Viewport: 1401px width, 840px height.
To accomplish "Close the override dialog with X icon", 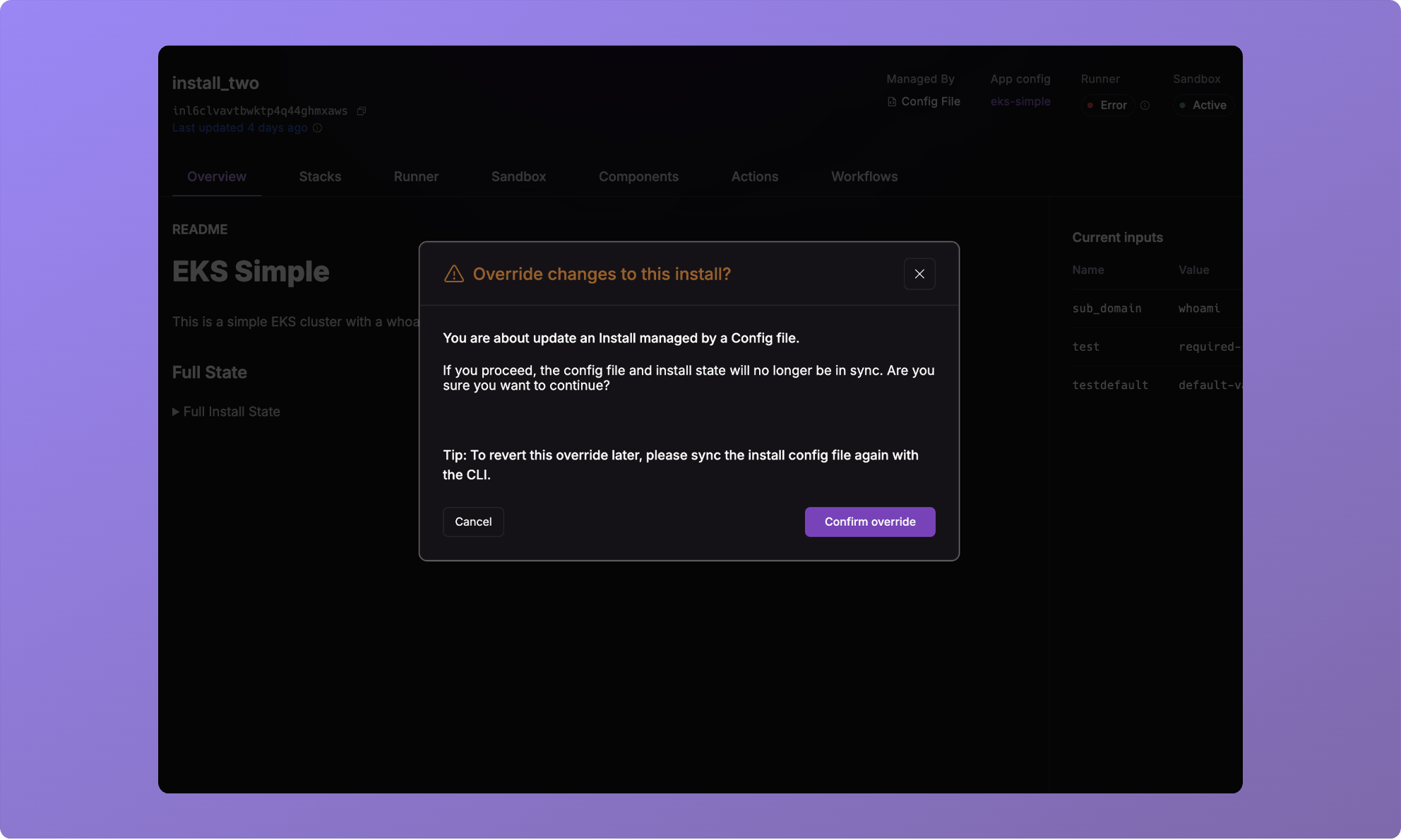I will [x=919, y=274].
